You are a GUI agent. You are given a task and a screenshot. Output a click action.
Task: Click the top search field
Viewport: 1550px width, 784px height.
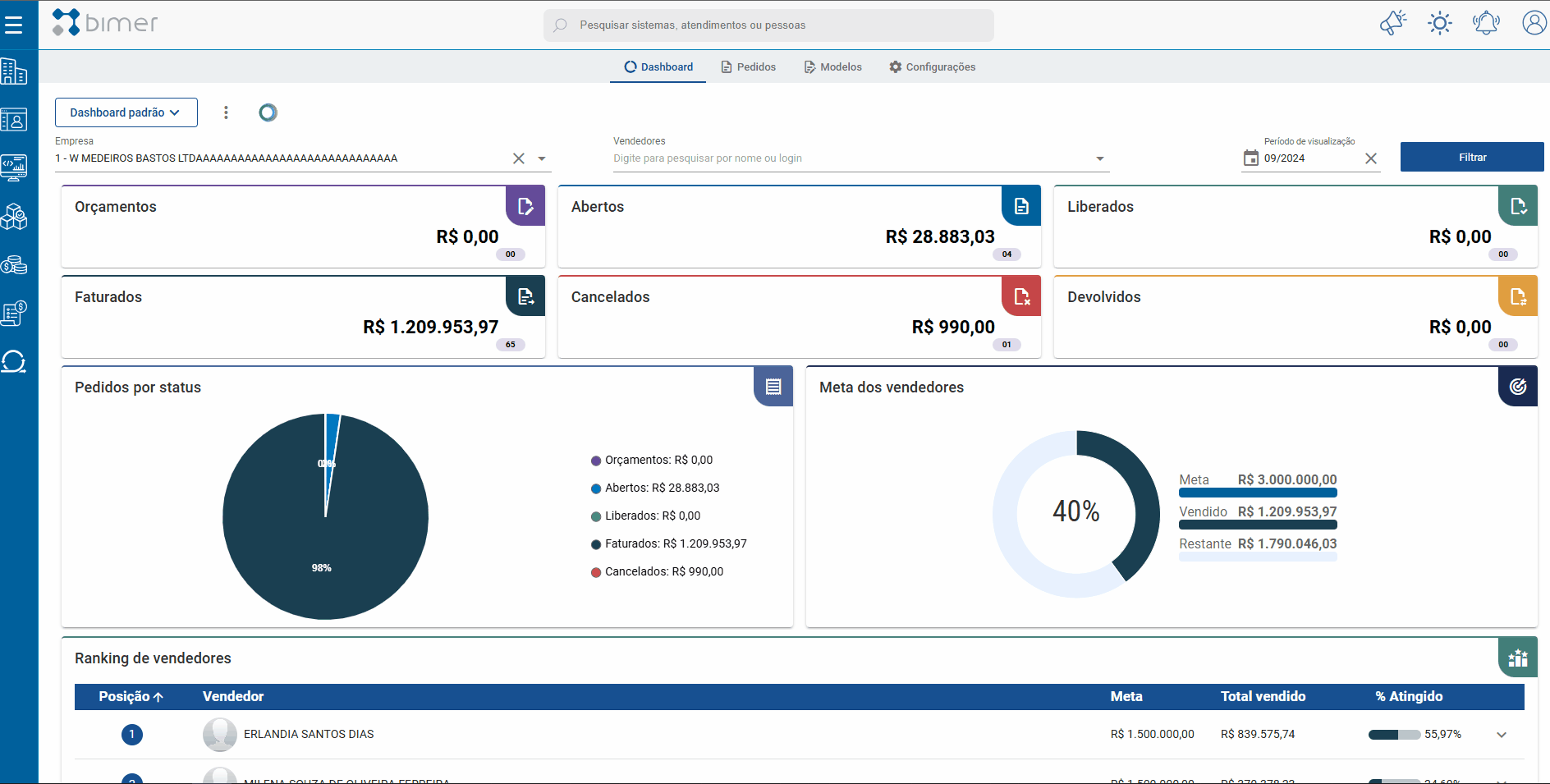(x=768, y=25)
